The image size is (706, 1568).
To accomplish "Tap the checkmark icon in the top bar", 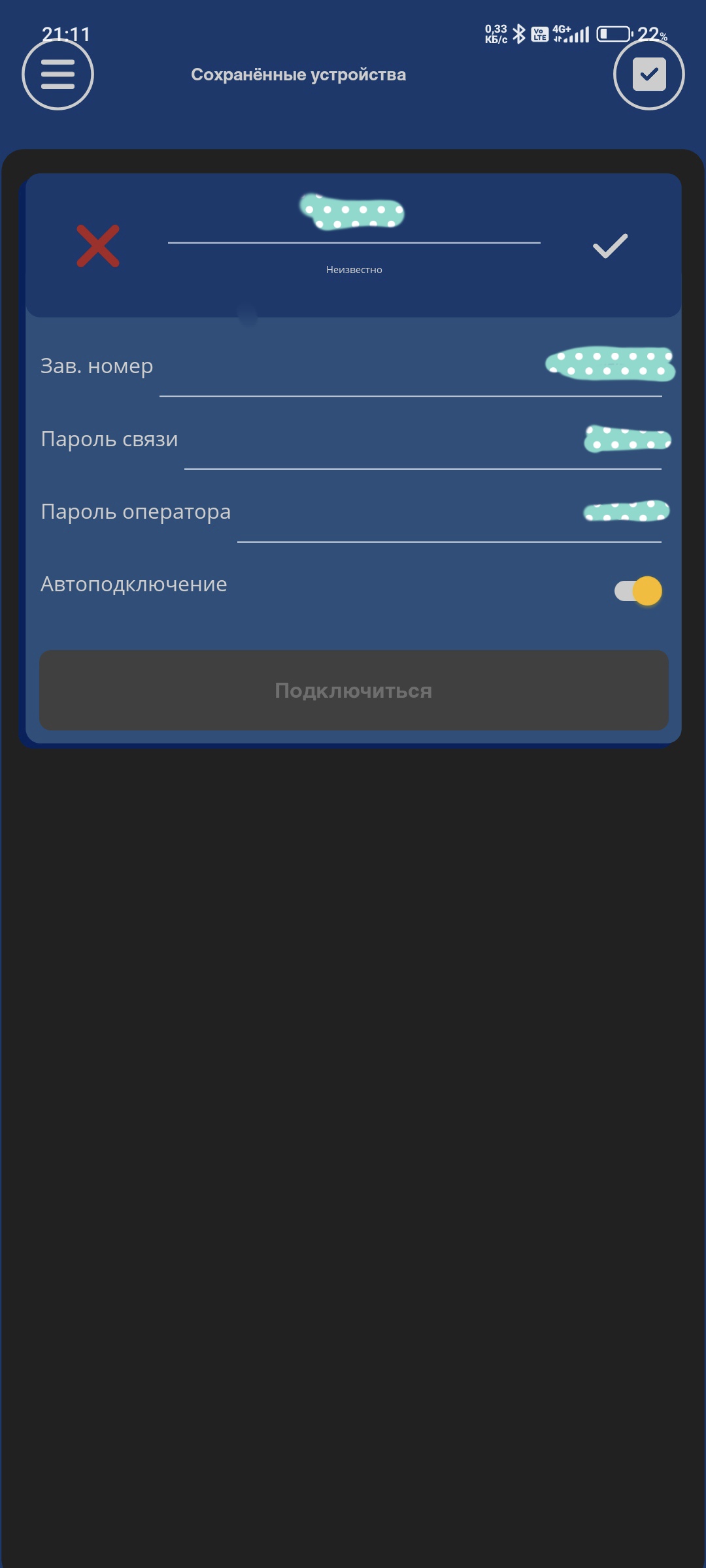I will click(648, 74).
